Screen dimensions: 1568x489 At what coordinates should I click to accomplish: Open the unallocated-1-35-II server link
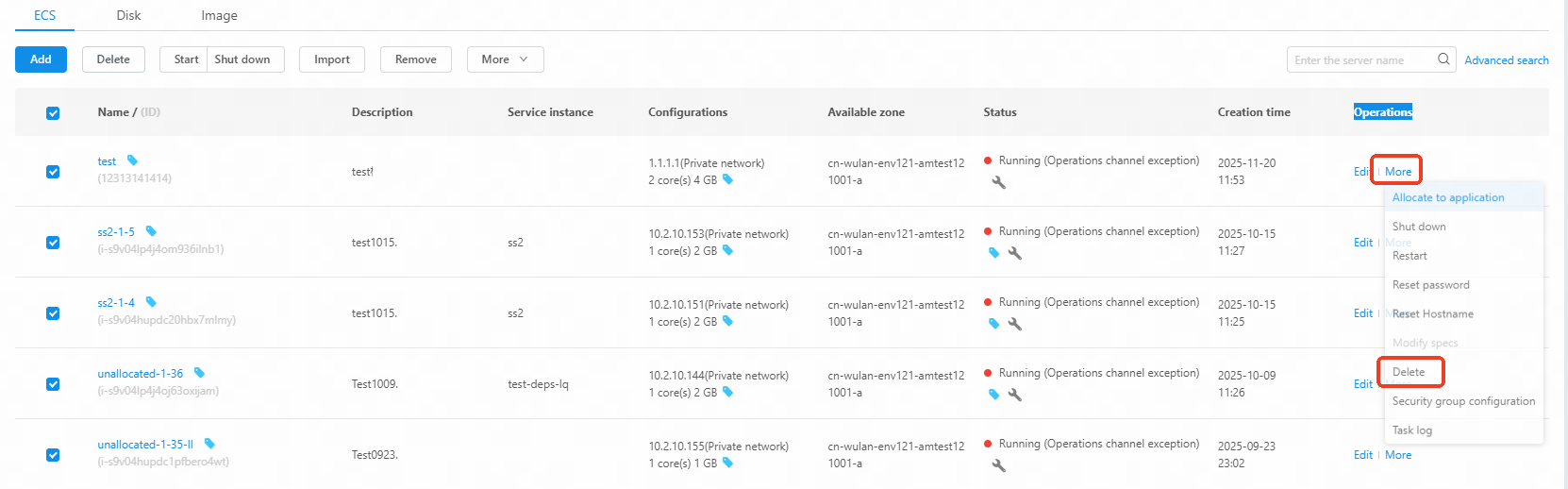coord(145,444)
